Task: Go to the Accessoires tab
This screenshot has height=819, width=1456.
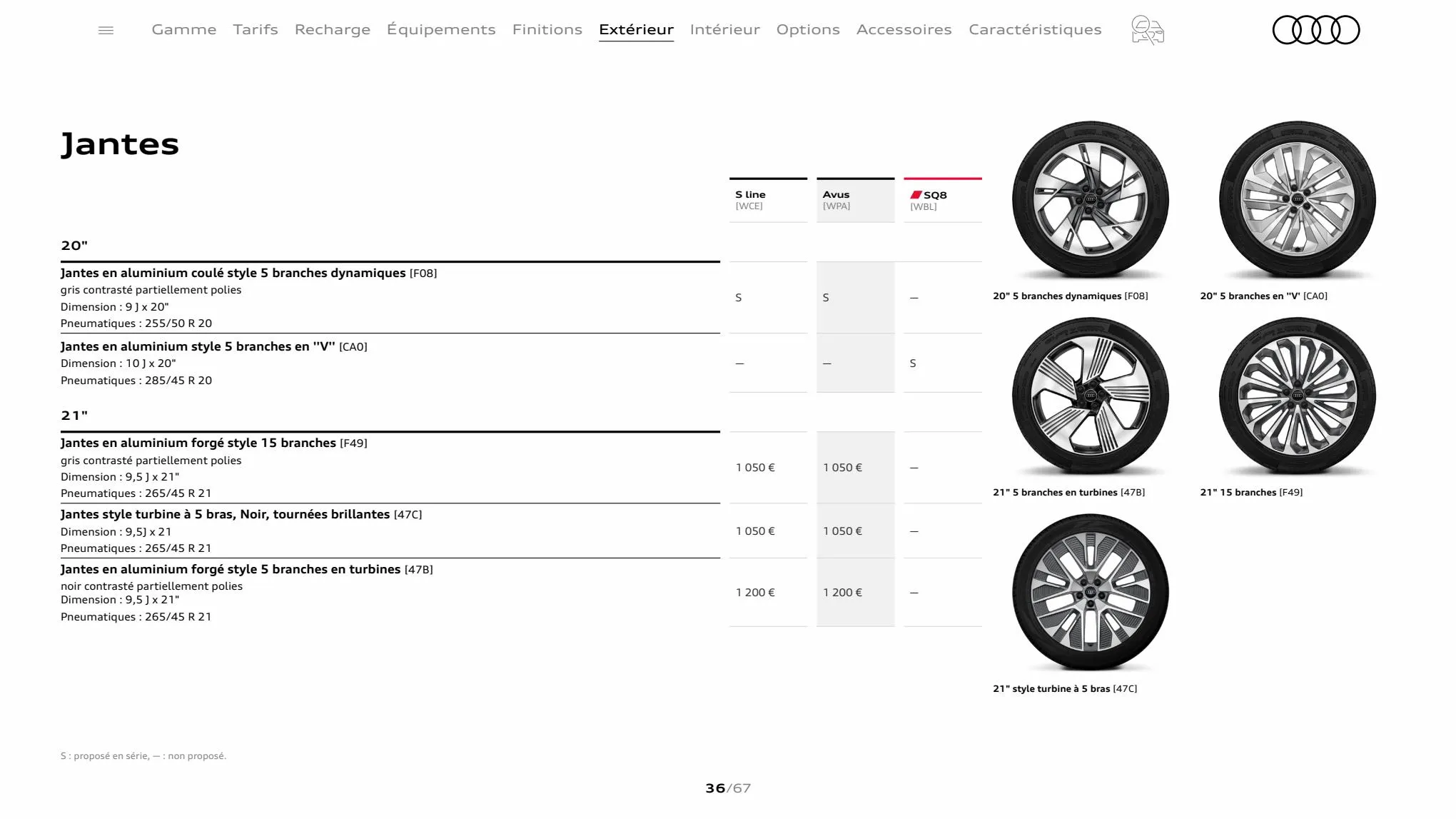Action: point(904,29)
